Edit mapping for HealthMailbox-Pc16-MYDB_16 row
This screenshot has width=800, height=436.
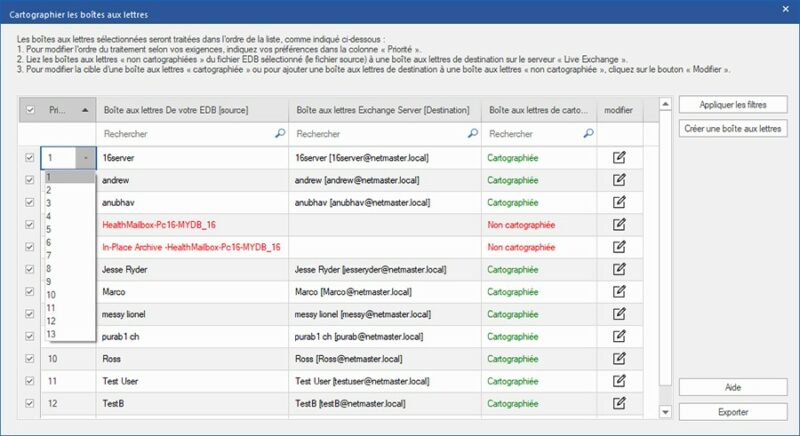click(619, 224)
